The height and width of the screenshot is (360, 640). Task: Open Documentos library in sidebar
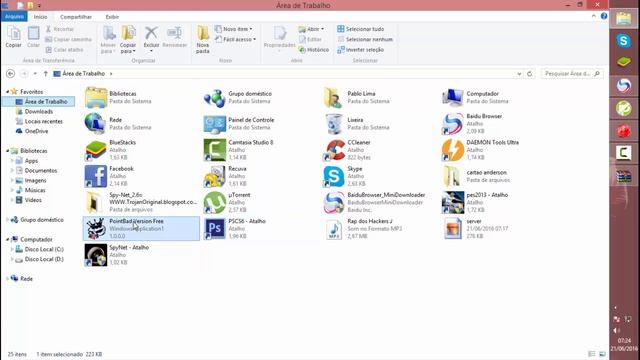point(41,171)
